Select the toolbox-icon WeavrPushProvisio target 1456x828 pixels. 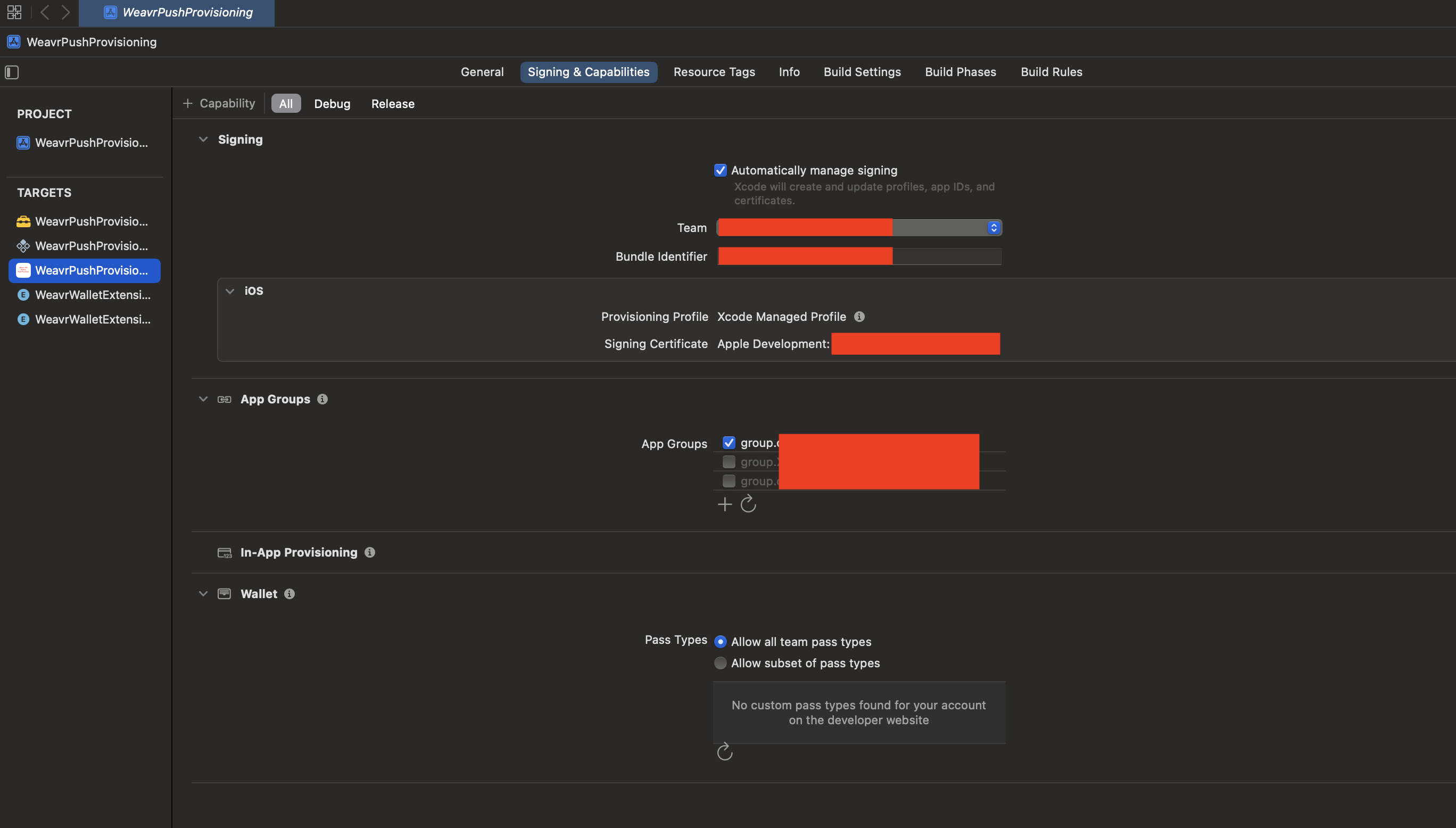(x=84, y=221)
